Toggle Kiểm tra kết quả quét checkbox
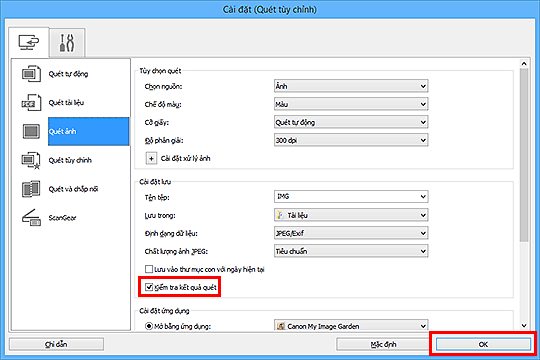Viewport: 540px width, 360px height. [x=149, y=287]
